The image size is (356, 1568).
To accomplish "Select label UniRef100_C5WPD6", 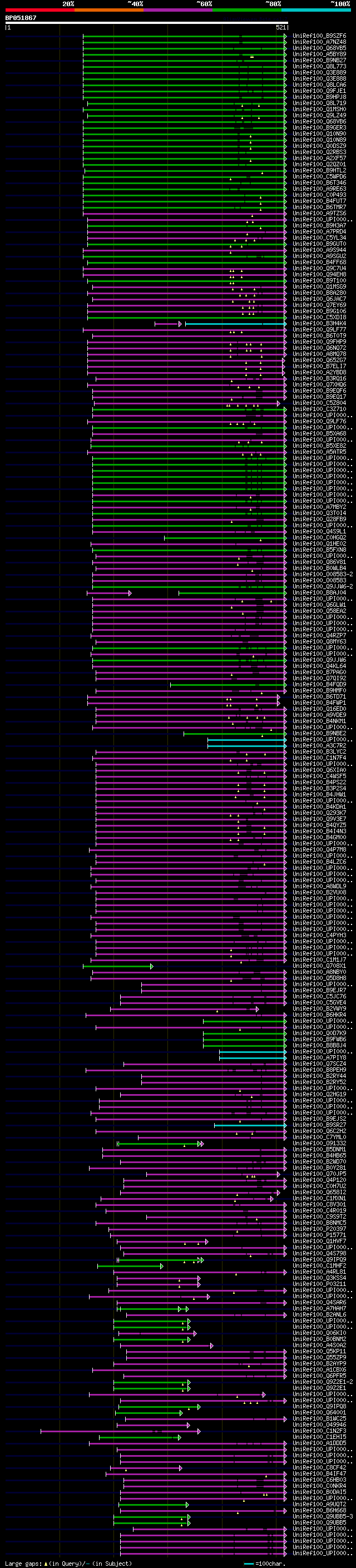I will pos(319,176).
